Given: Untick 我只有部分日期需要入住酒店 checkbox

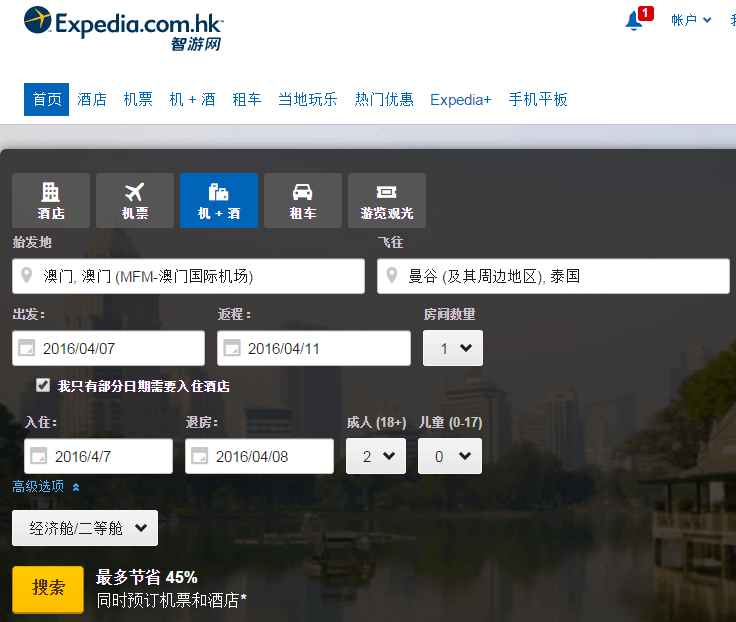Looking at the screenshot, I should click(43, 385).
